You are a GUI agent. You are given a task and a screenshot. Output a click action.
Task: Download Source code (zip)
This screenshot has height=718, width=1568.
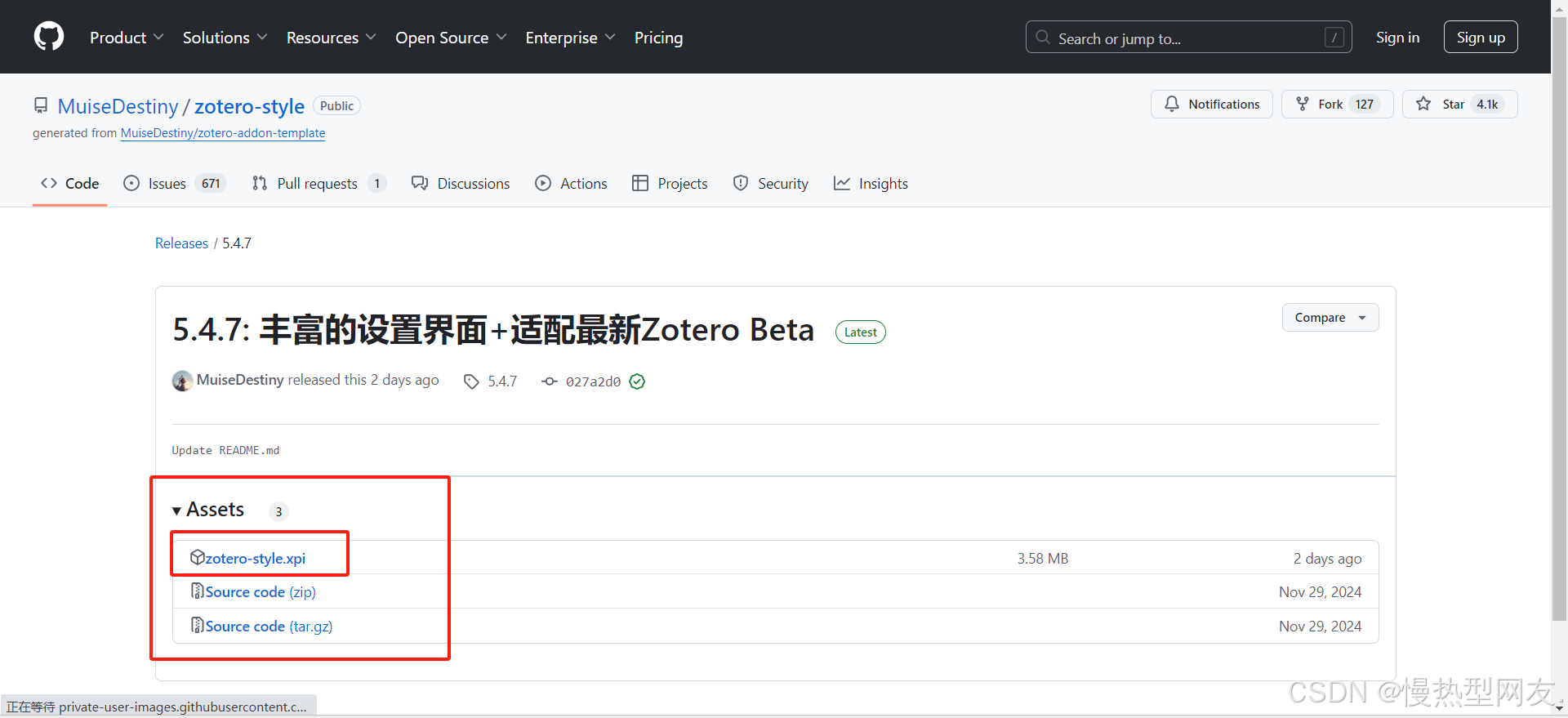(x=261, y=592)
